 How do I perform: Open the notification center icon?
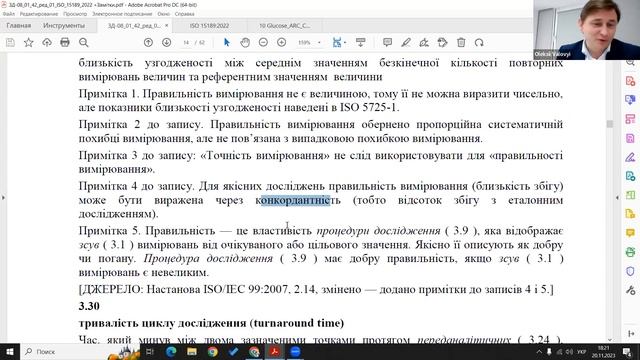(627, 351)
